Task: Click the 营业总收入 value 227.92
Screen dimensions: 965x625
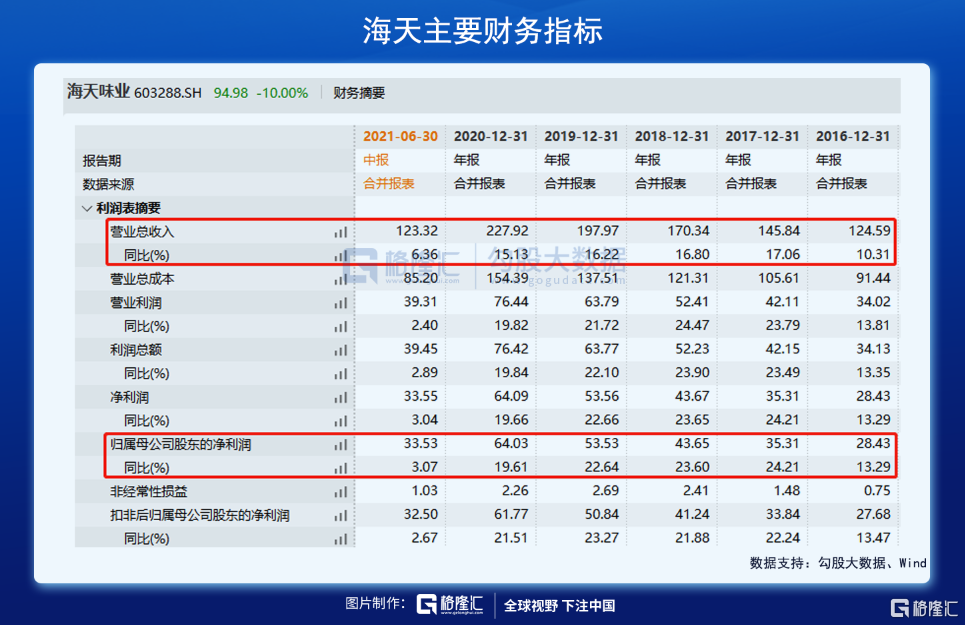Action: pyautogui.click(x=507, y=231)
